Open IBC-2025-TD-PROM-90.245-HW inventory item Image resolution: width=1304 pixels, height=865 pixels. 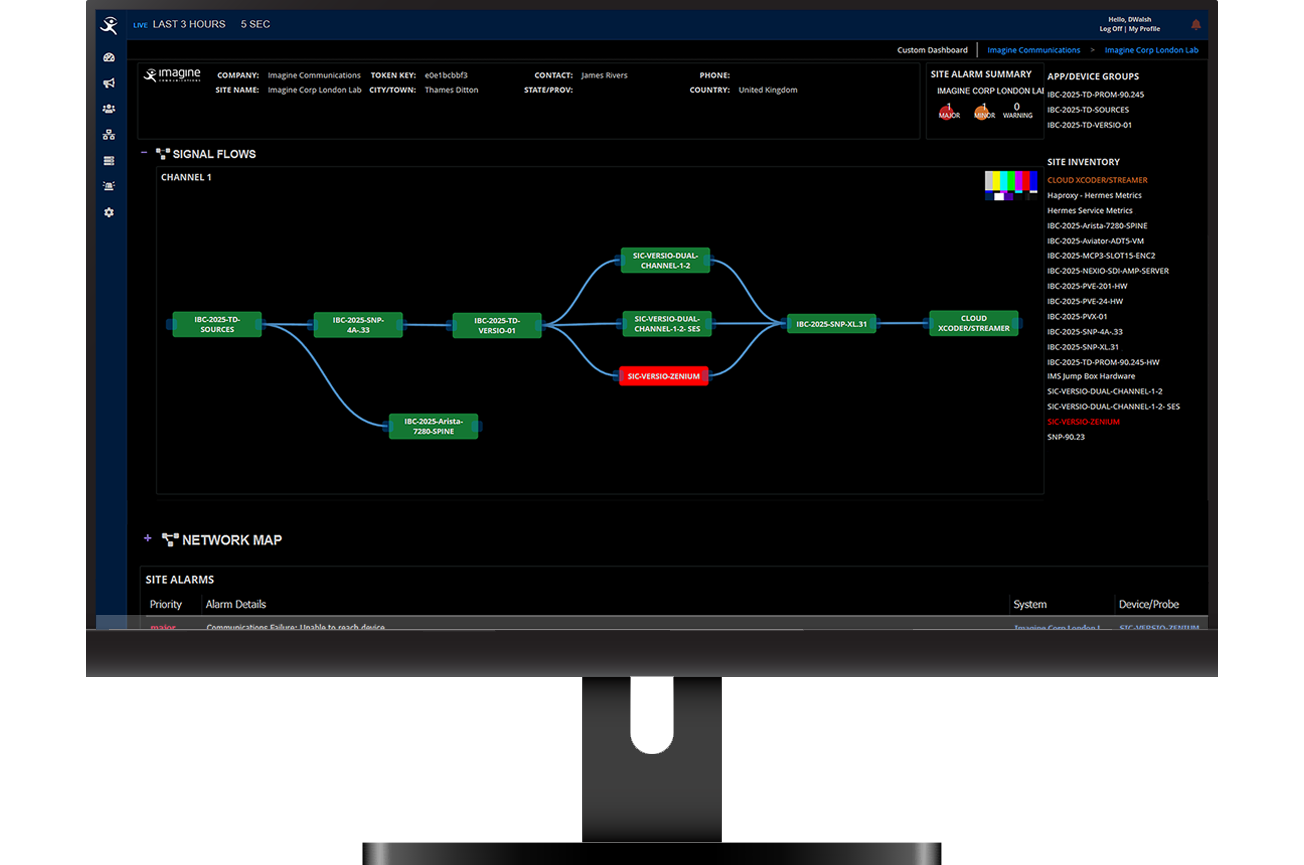pos(1103,361)
